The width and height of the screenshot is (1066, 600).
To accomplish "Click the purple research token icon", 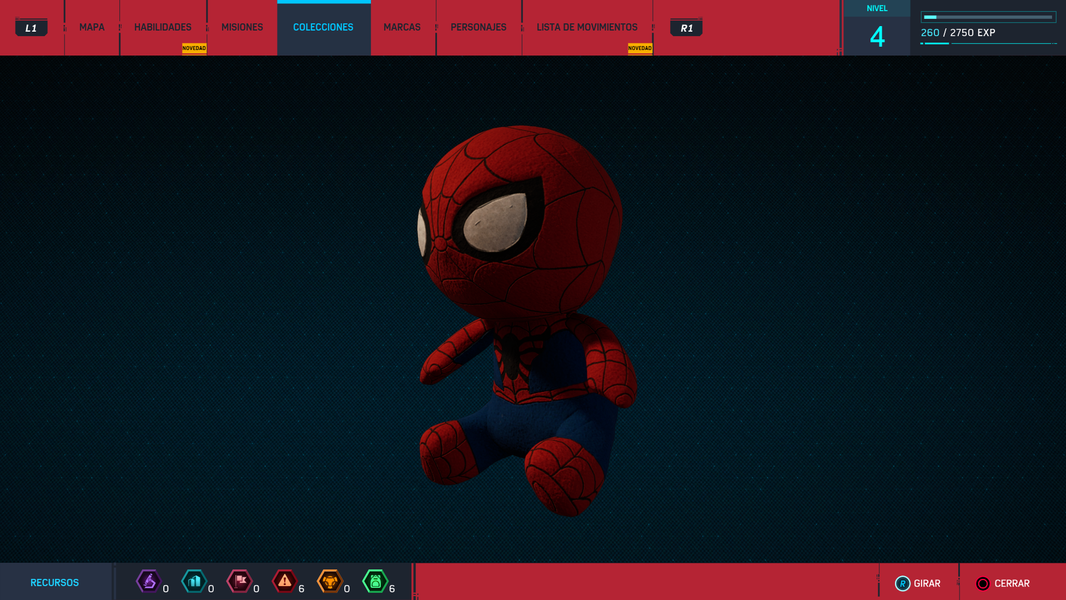I will [148, 582].
